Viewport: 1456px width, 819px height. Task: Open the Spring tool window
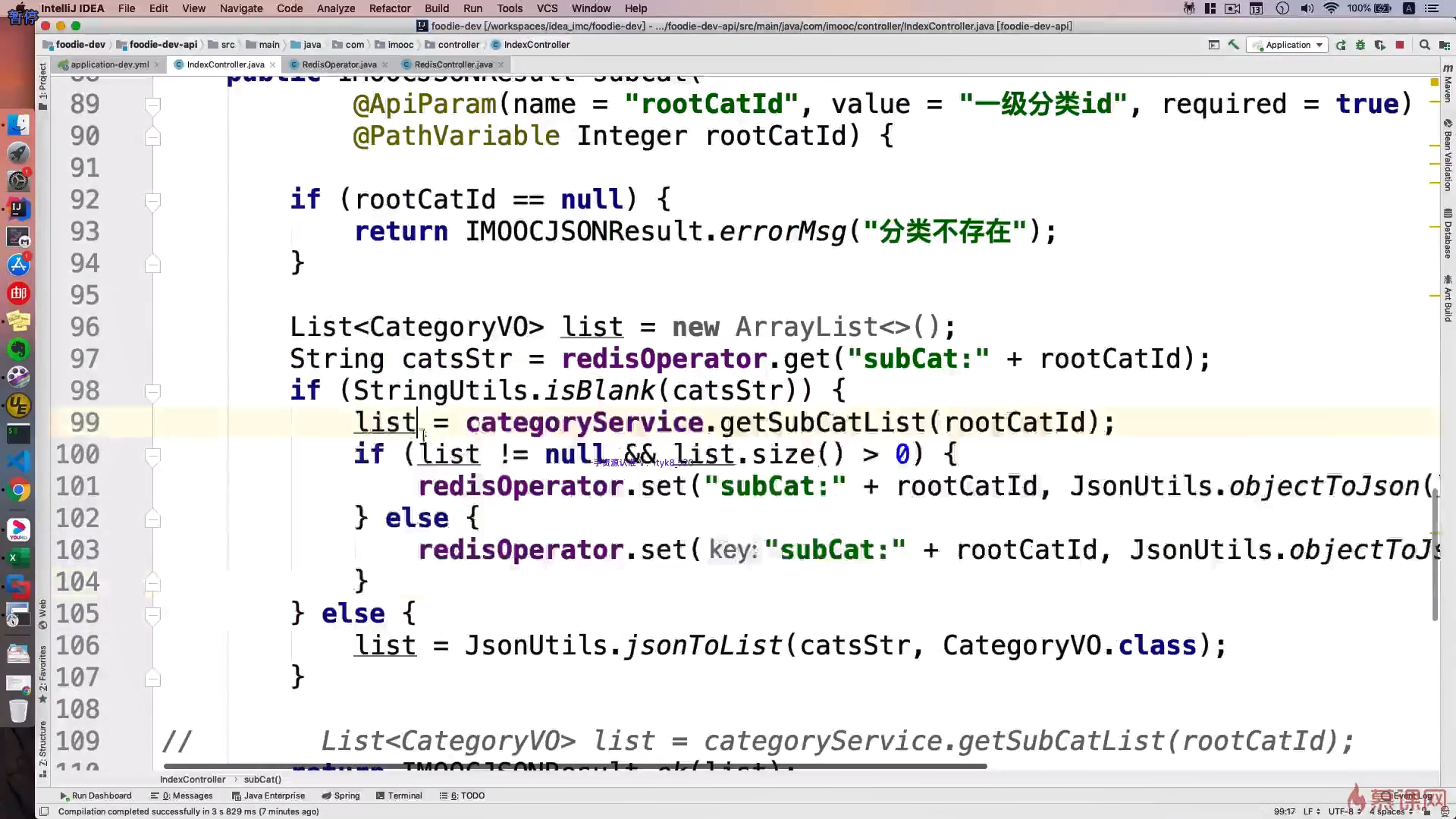click(x=340, y=795)
